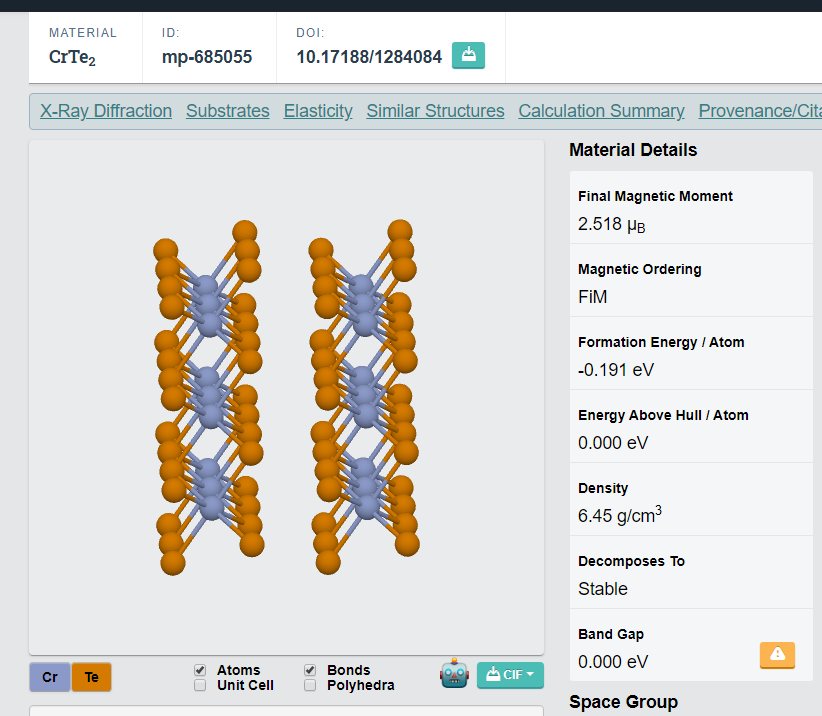This screenshot has width=822, height=716.
Task: Open the Calculation Summary link
Action: click(601, 111)
